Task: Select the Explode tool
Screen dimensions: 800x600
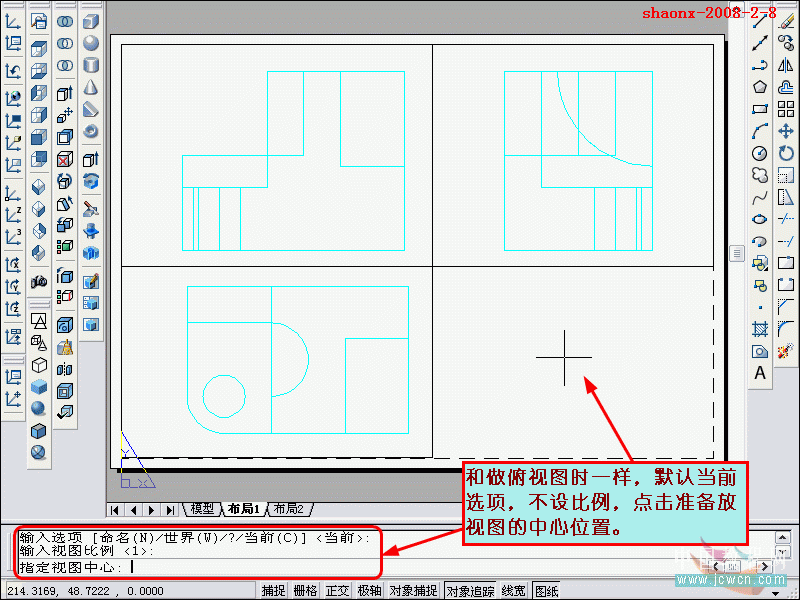Action: 786,351
